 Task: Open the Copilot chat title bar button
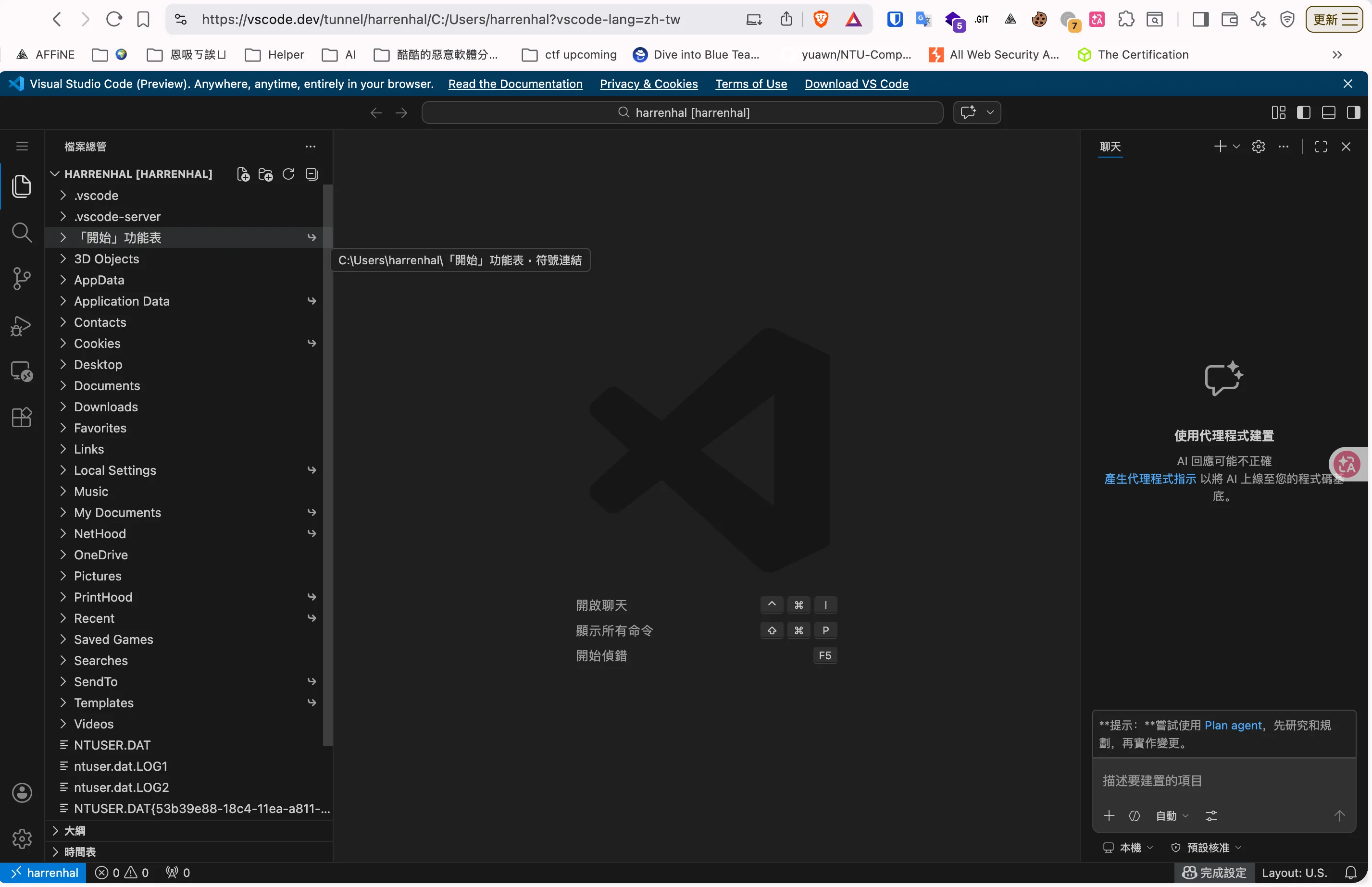tap(968, 112)
